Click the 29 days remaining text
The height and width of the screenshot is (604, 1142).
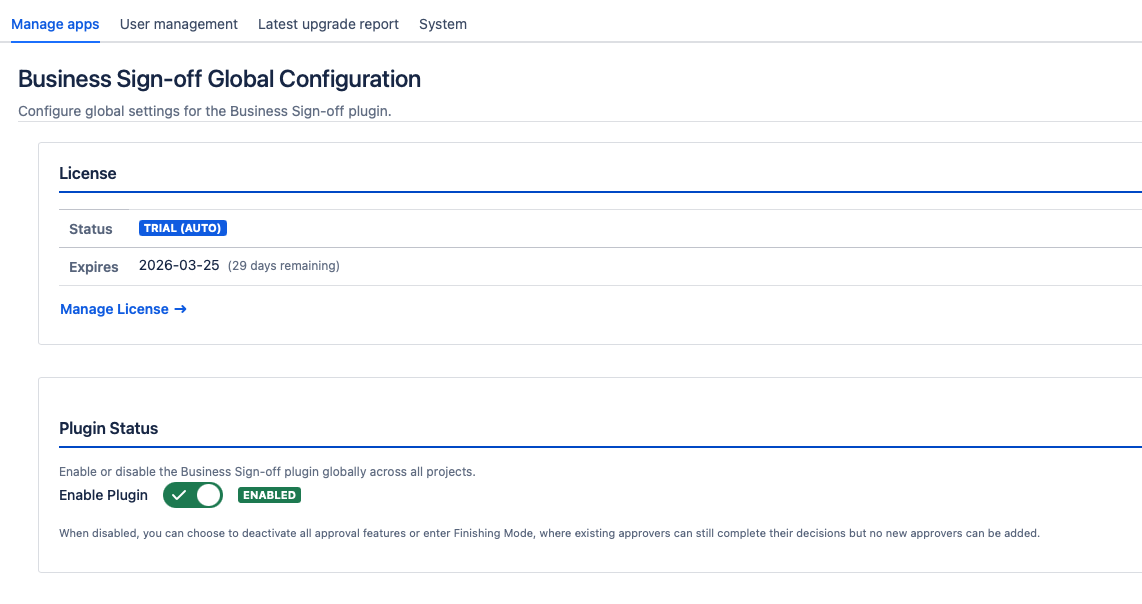[x=283, y=266]
